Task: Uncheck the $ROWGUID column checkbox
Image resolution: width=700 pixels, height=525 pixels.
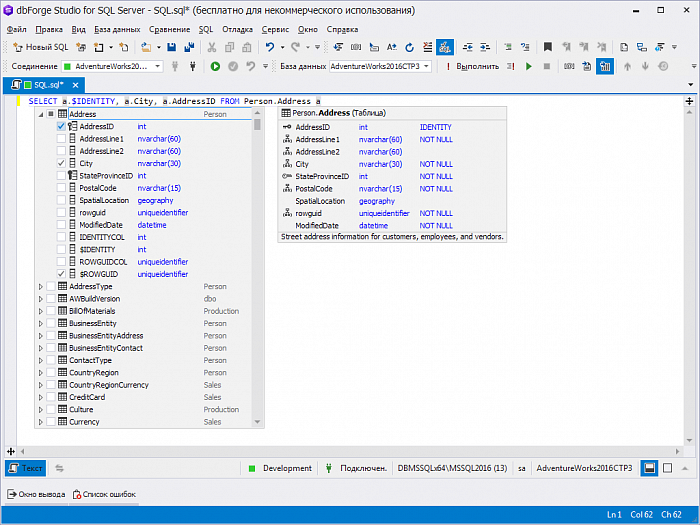Action: (61, 274)
